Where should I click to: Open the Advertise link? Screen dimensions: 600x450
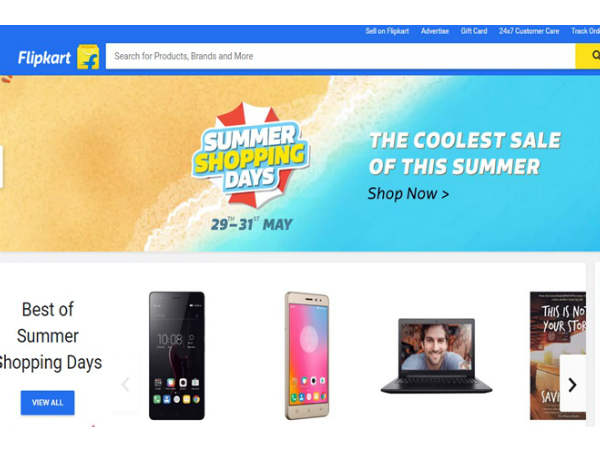coord(435,31)
